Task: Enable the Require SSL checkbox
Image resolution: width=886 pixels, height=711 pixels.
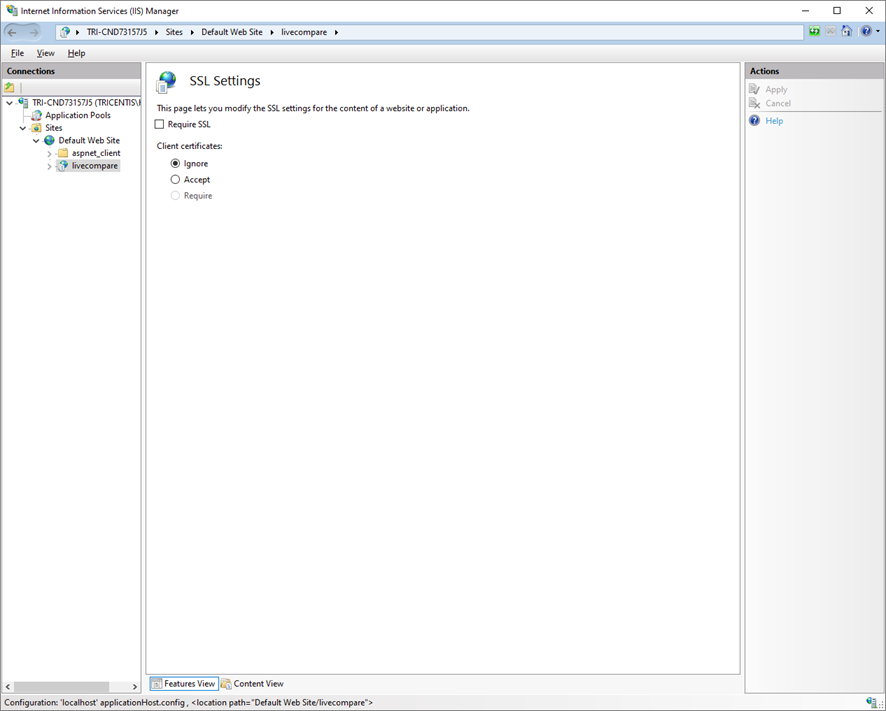Action: click(158, 123)
